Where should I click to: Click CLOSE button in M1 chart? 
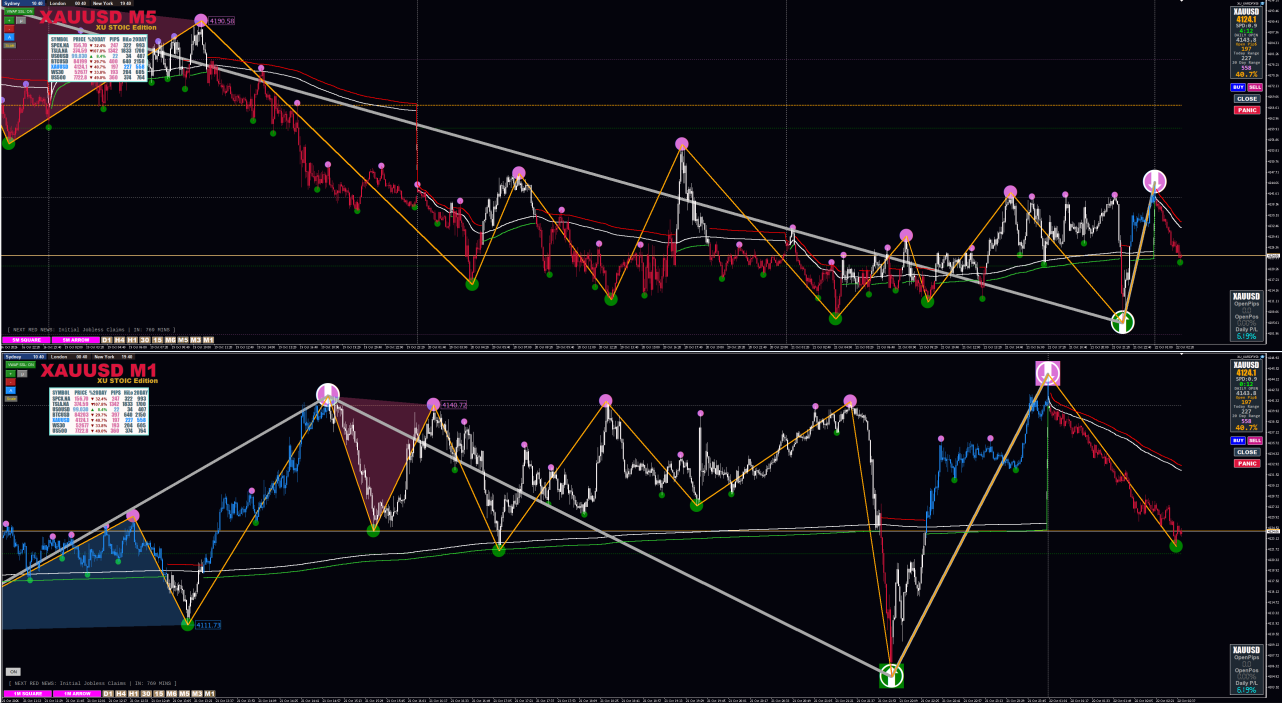tap(1247, 452)
